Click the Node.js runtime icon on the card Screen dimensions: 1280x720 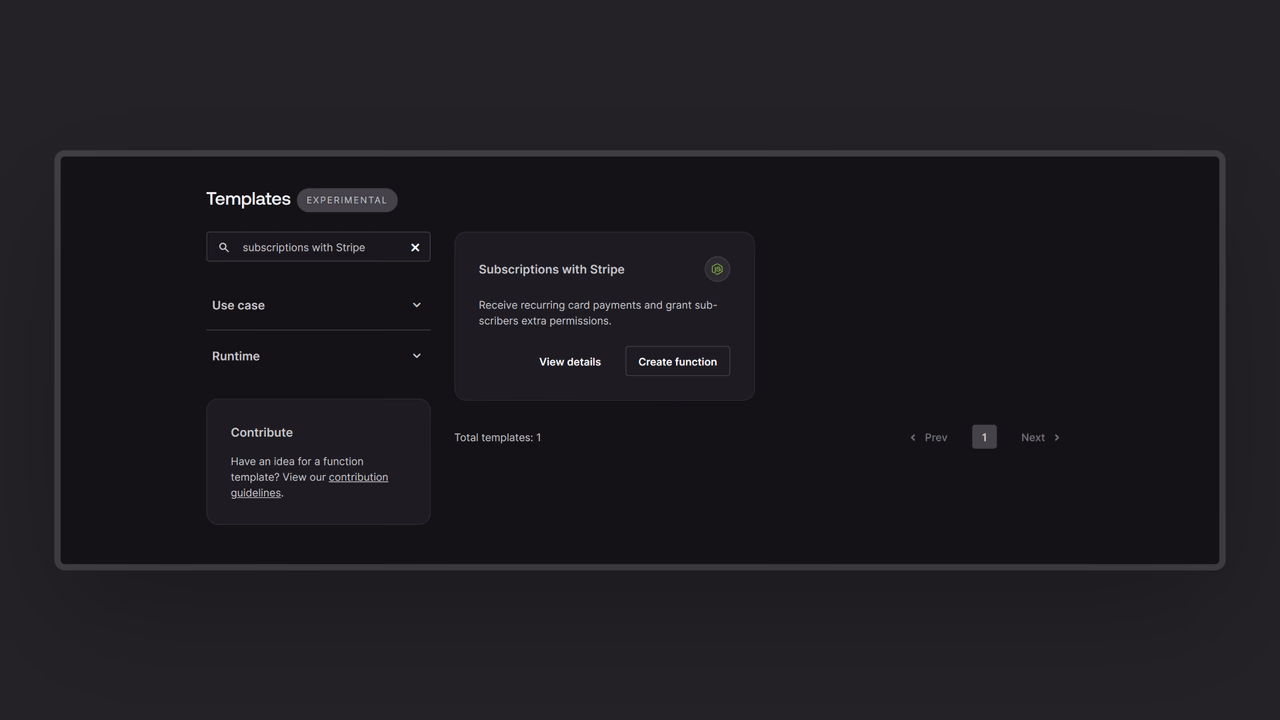click(717, 269)
